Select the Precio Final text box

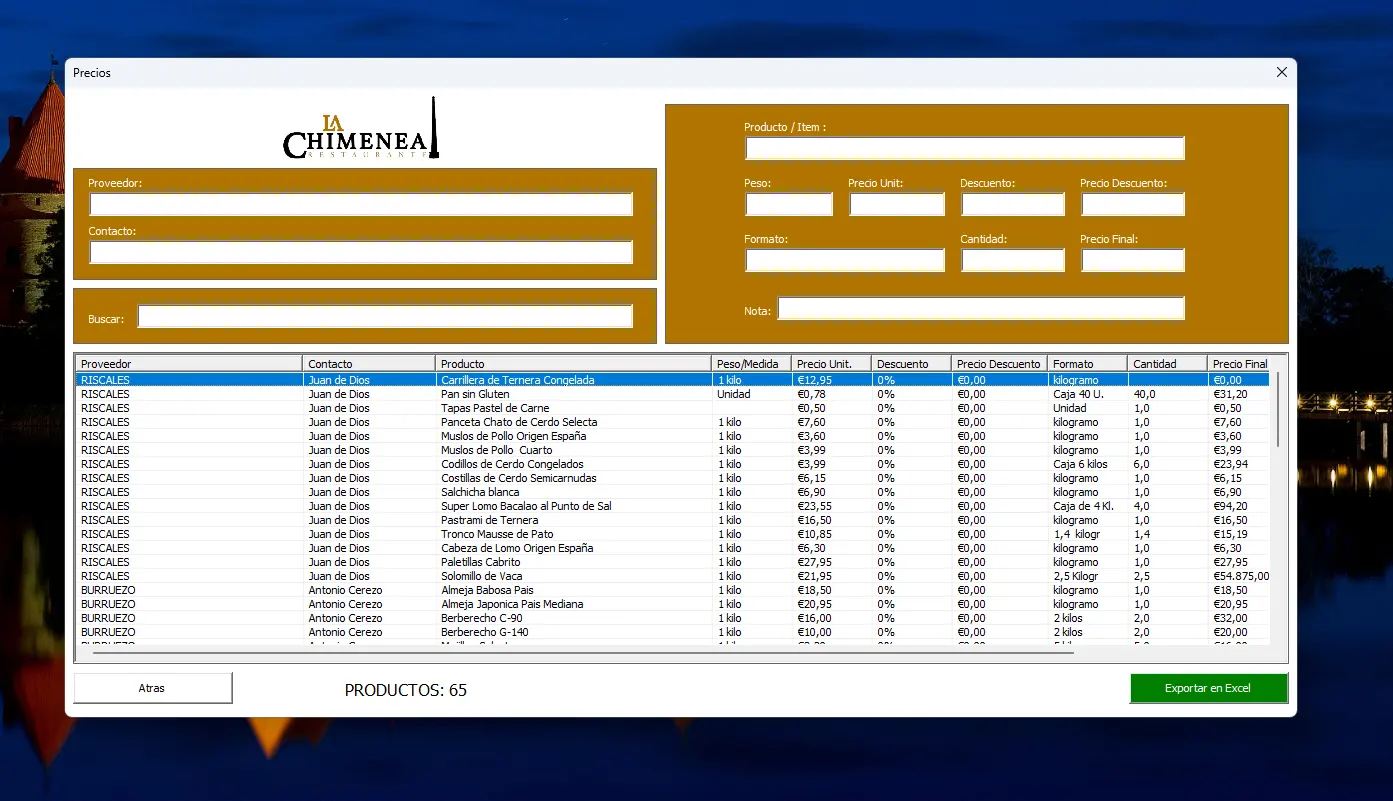(x=1132, y=261)
